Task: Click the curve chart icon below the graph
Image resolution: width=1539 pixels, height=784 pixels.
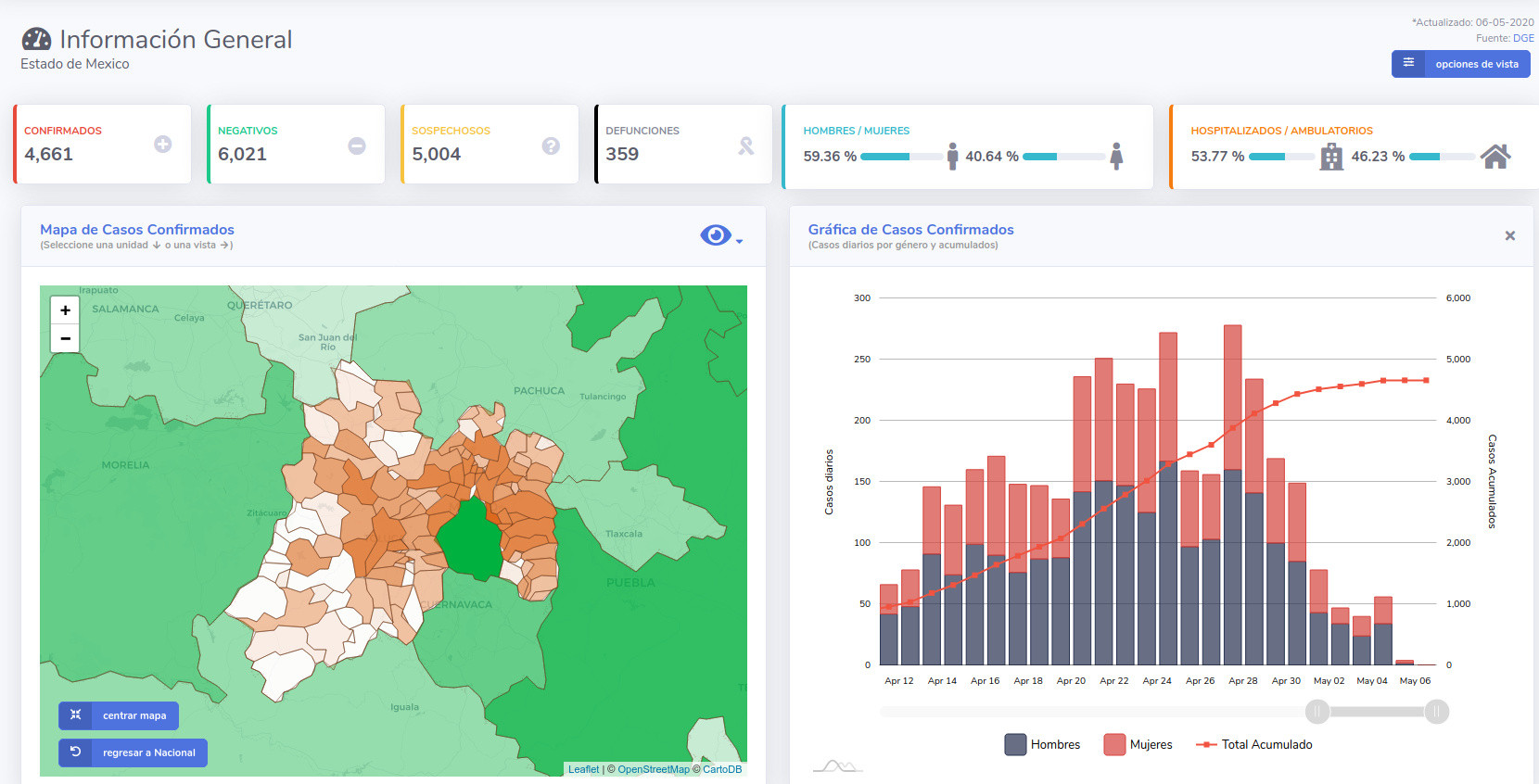Action: point(837,765)
